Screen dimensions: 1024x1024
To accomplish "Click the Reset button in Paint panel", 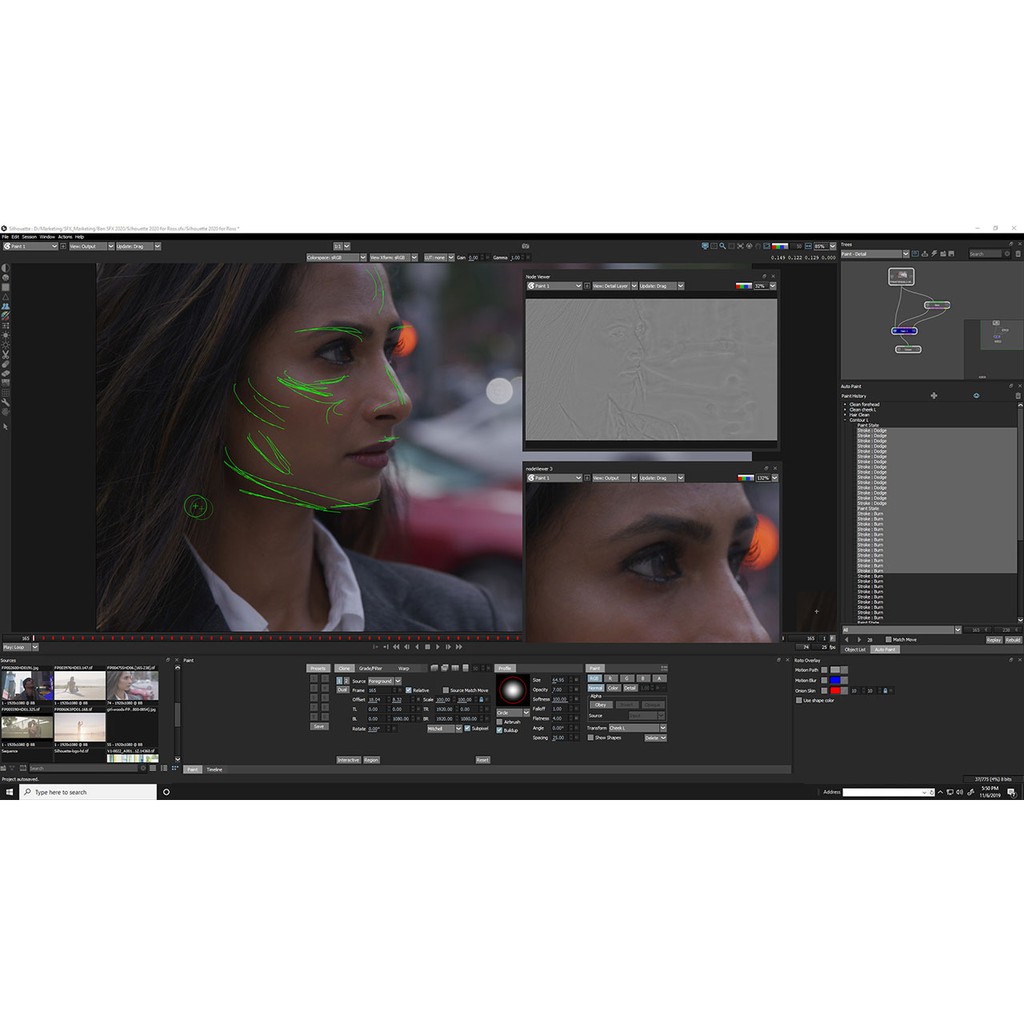I will click(482, 760).
